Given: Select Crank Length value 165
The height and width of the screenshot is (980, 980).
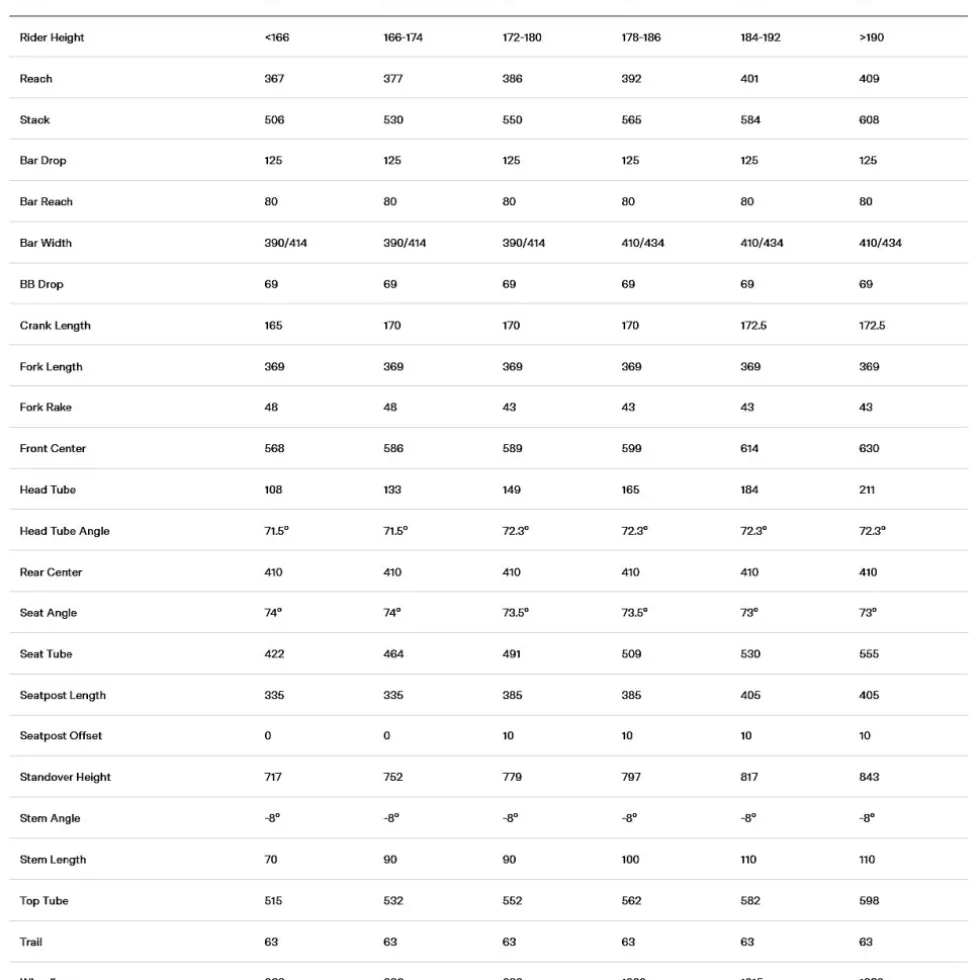Looking at the screenshot, I should 273,326.
